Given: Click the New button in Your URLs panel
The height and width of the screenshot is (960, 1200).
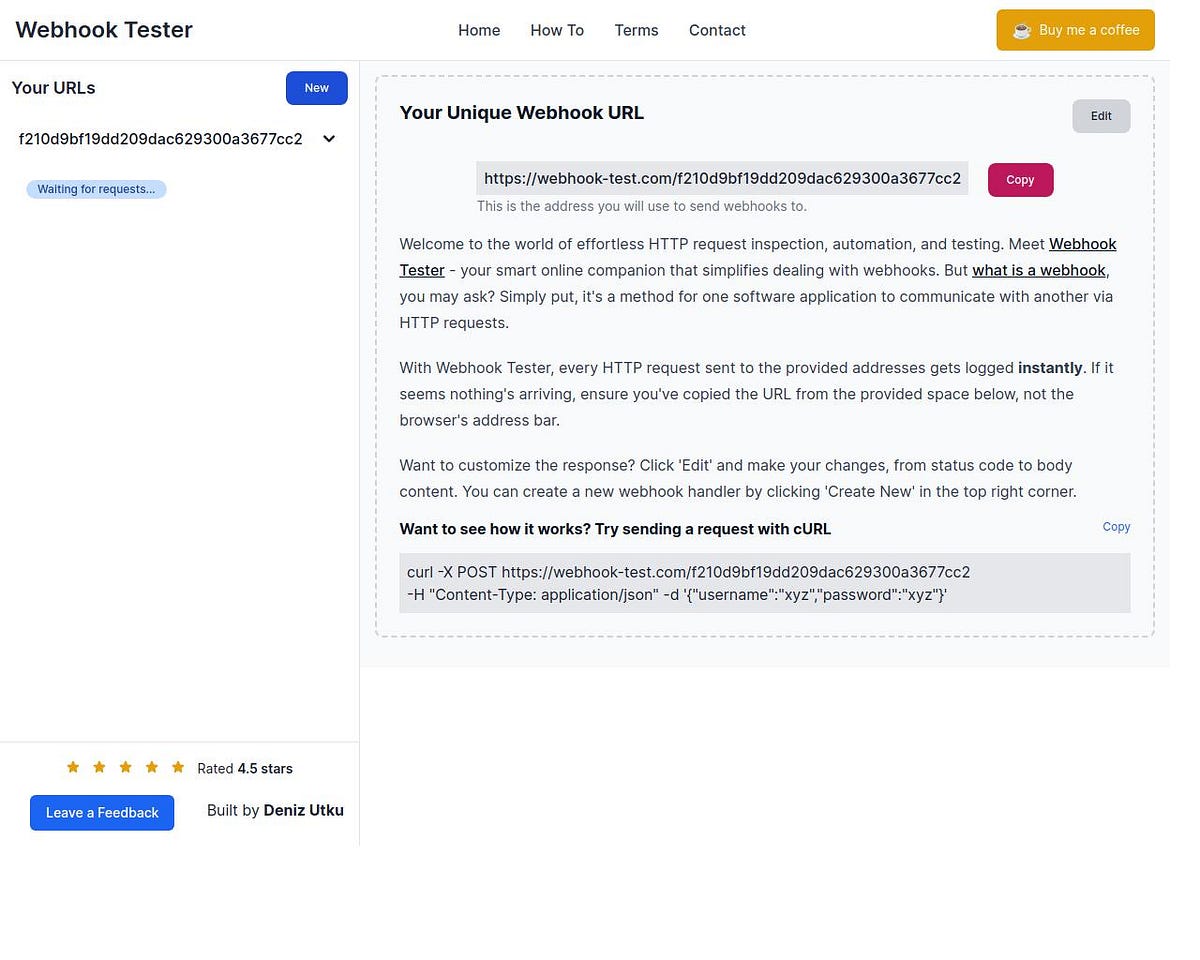Looking at the screenshot, I should (316, 87).
